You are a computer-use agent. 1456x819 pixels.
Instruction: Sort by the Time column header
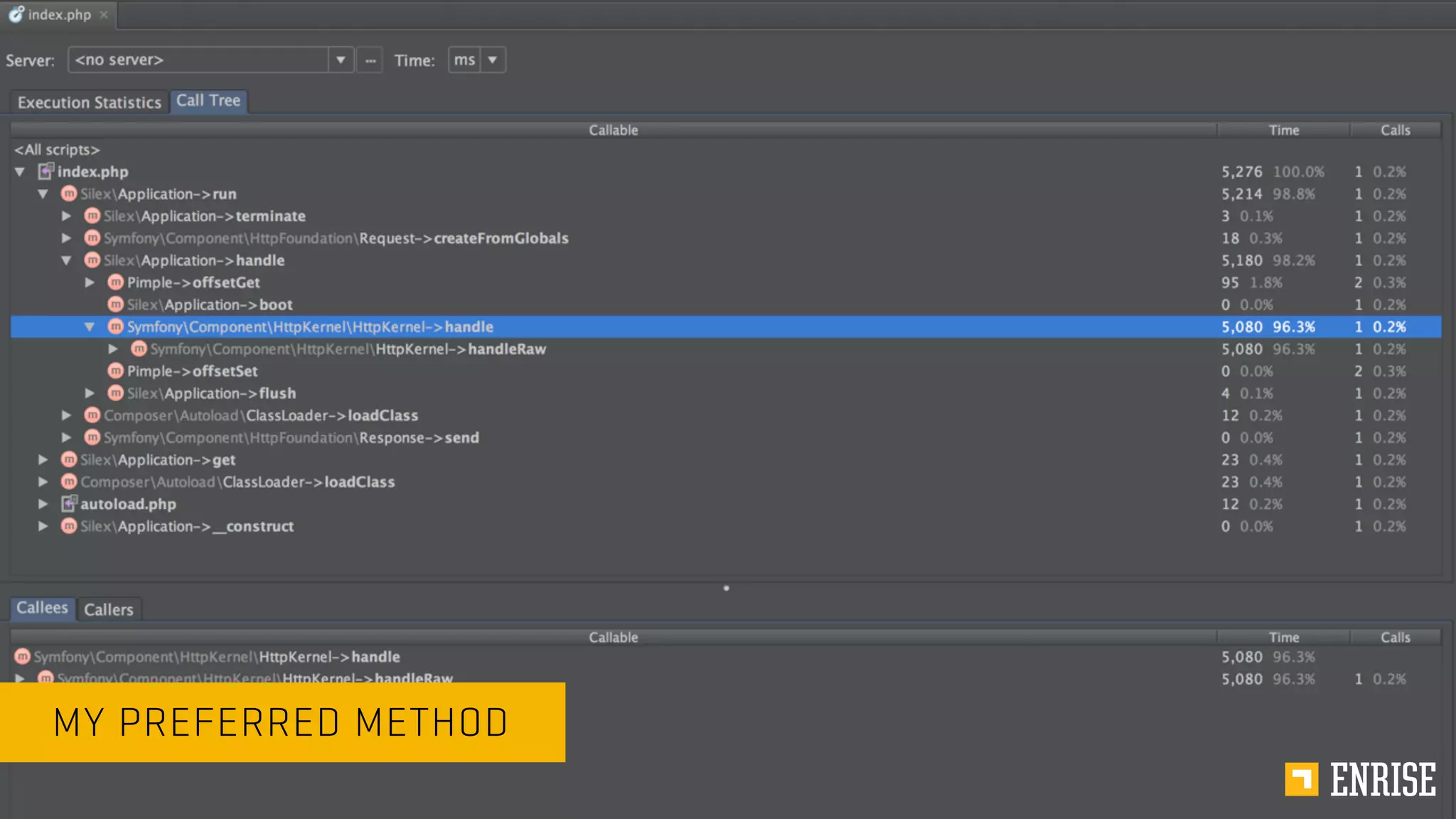pyautogui.click(x=1283, y=130)
